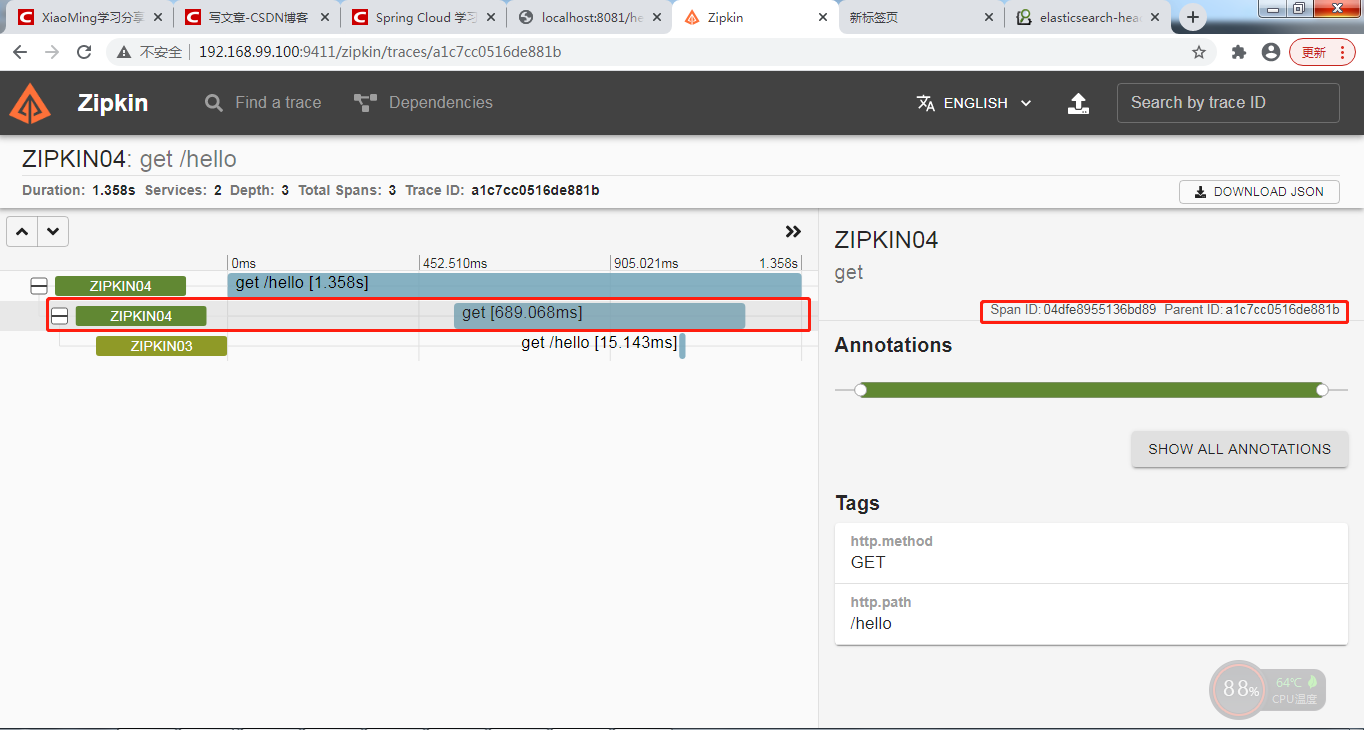The height and width of the screenshot is (730, 1364).
Task: Click SHOW ALL ANNOTATIONS button
Action: [x=1240, y=449]
